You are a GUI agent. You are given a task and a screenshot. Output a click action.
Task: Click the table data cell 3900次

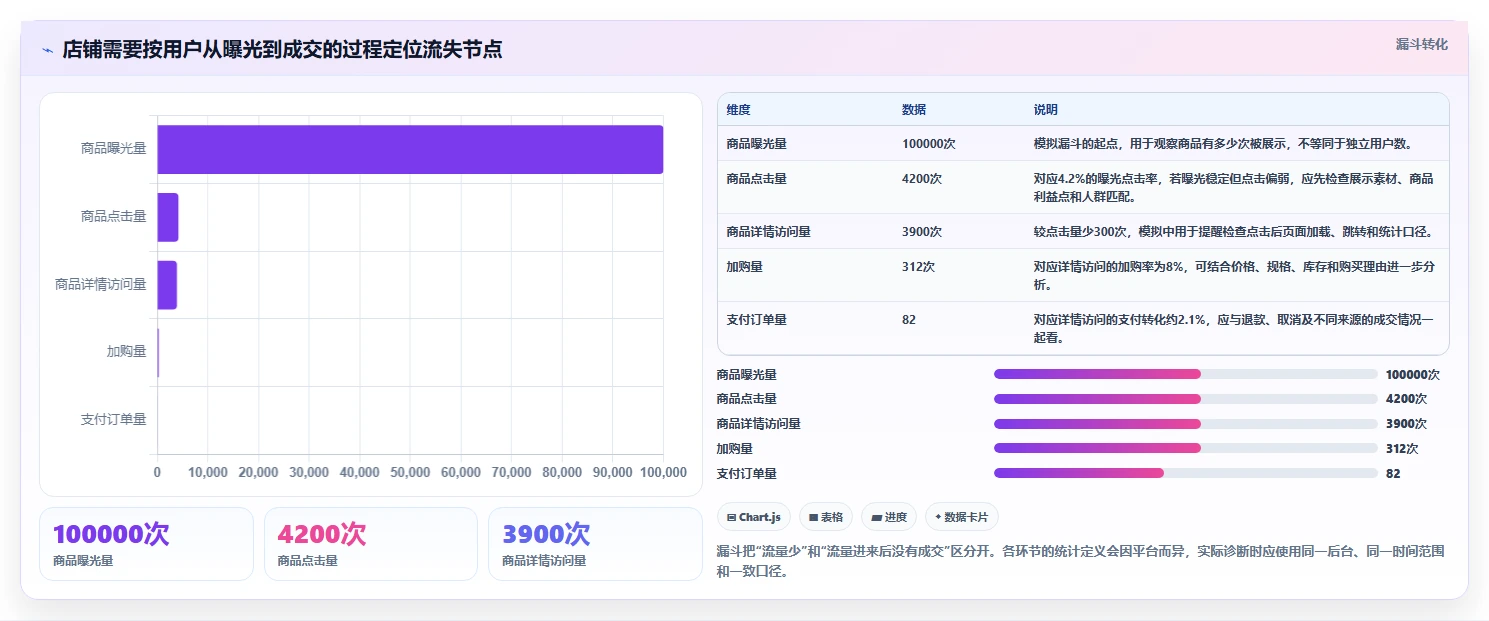[922, 232]
